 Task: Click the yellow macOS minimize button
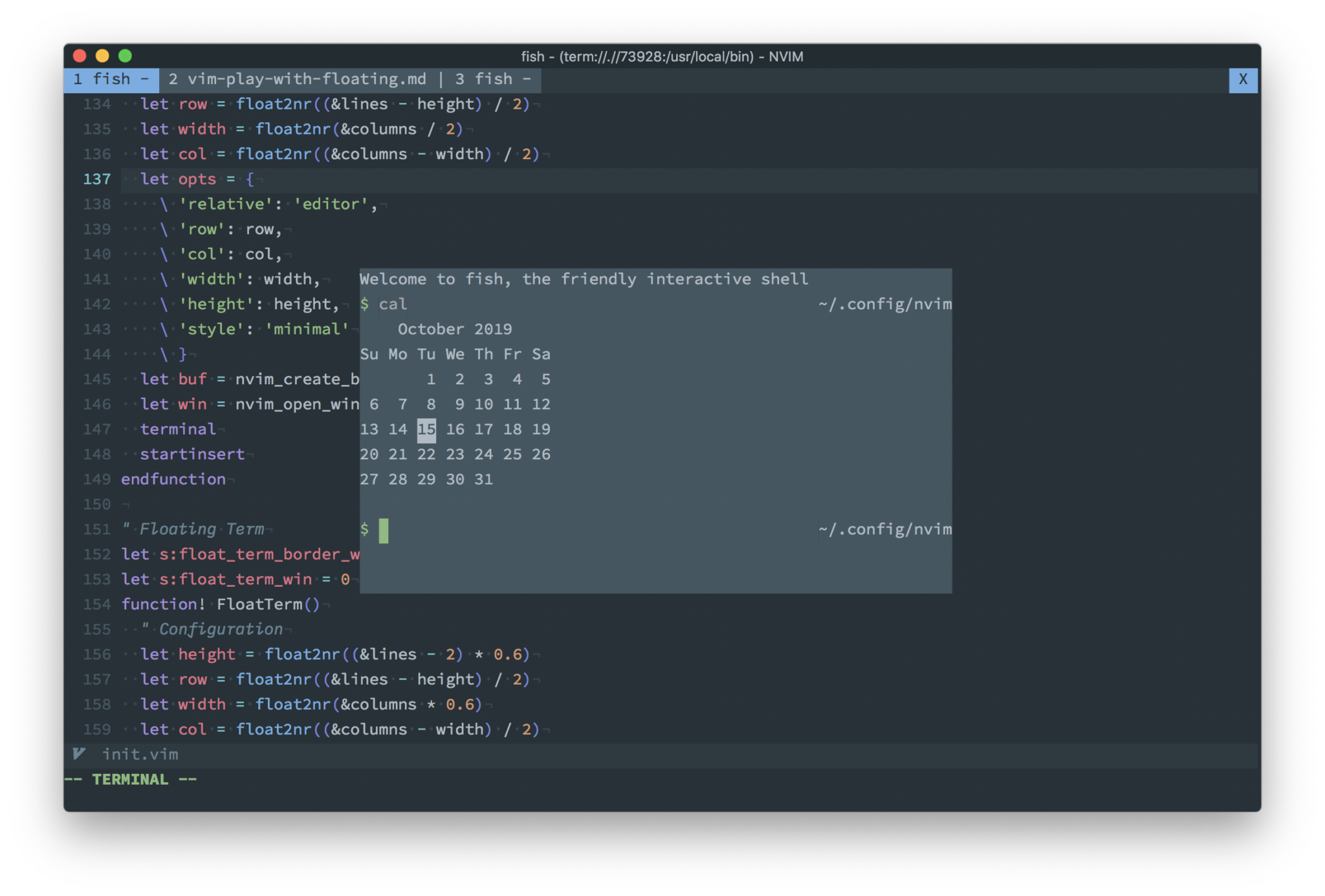click(102, 56)
